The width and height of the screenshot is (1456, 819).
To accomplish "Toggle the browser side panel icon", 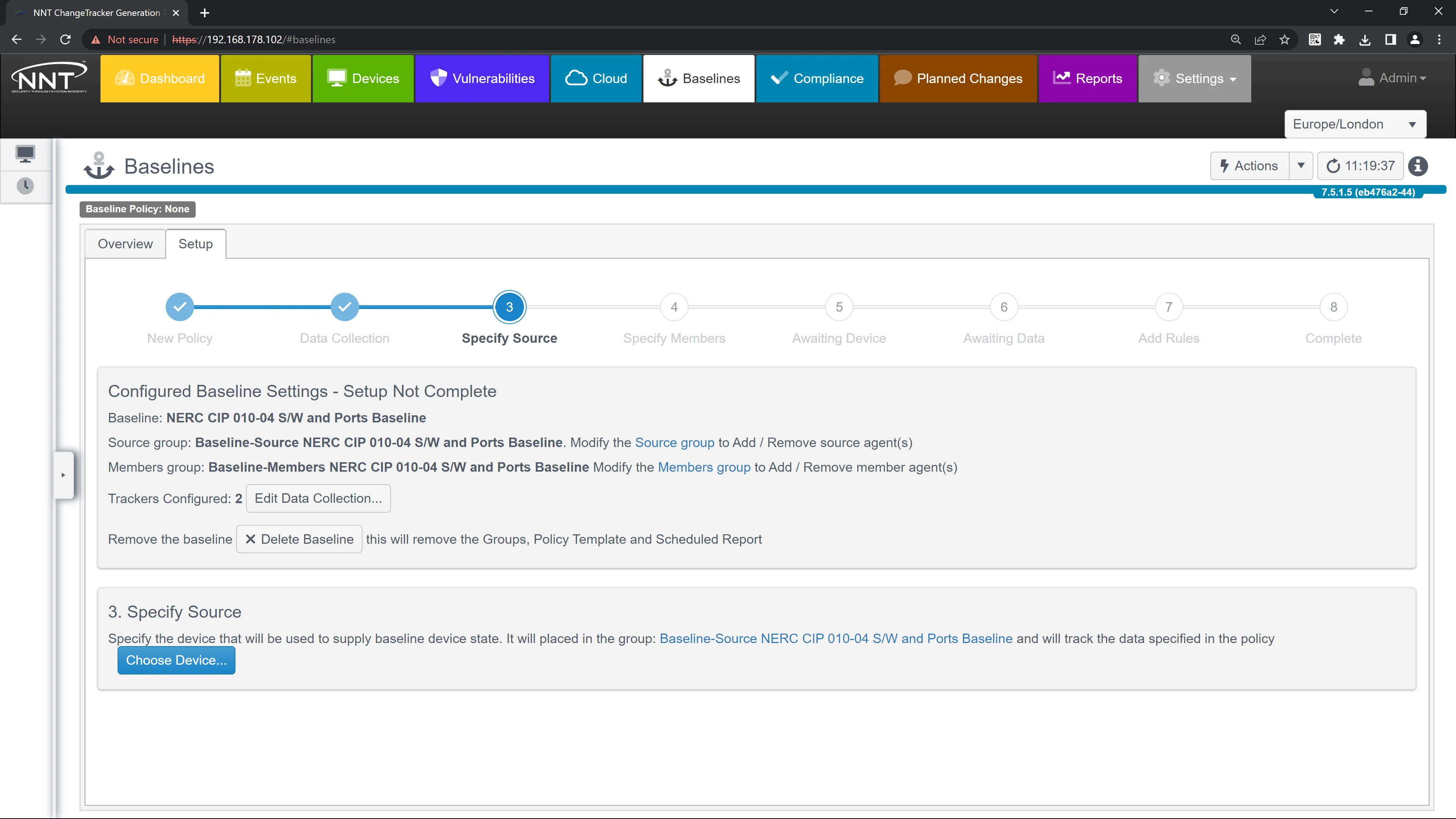I will 1390,39.
